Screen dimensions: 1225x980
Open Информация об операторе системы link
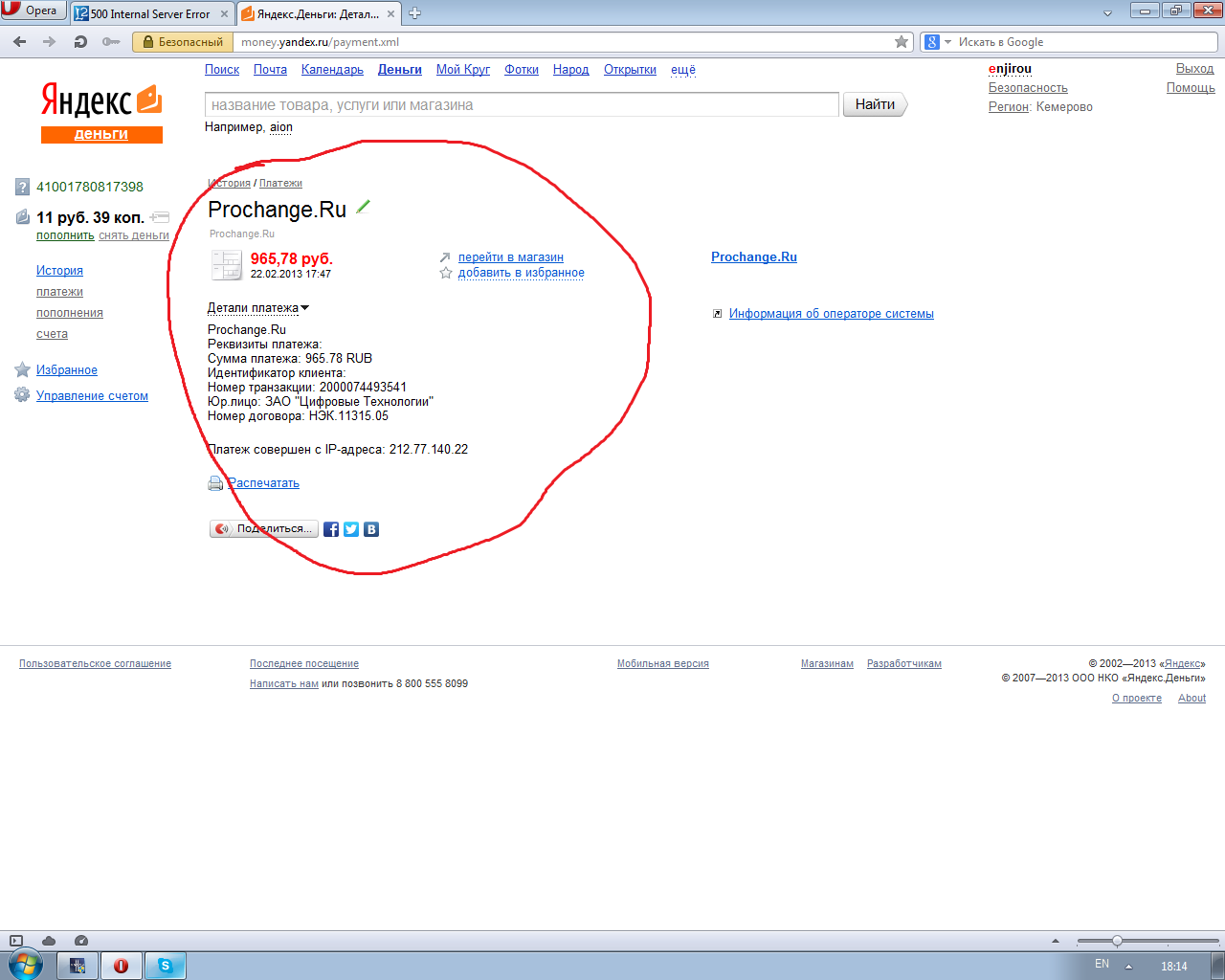click(x=832, y=314)
